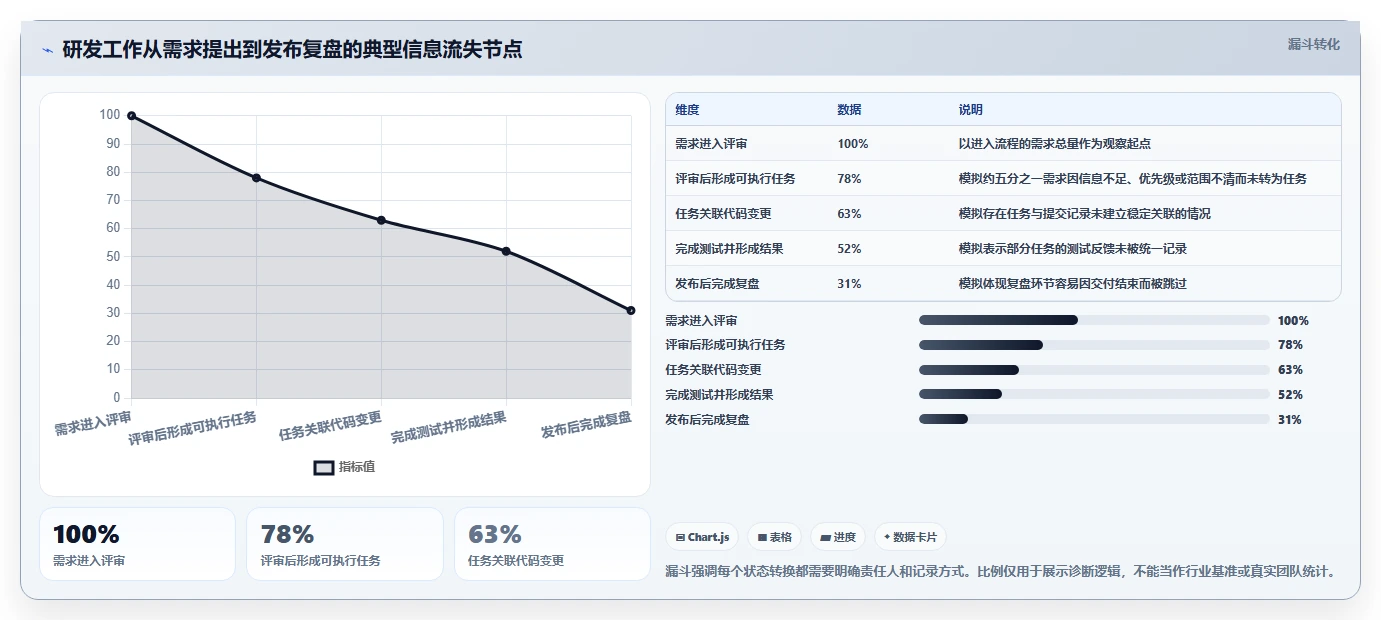Click the 需求进入评审 cell in the table
This screenshot has height=620, width=1381.
click(x=711, y=144)
